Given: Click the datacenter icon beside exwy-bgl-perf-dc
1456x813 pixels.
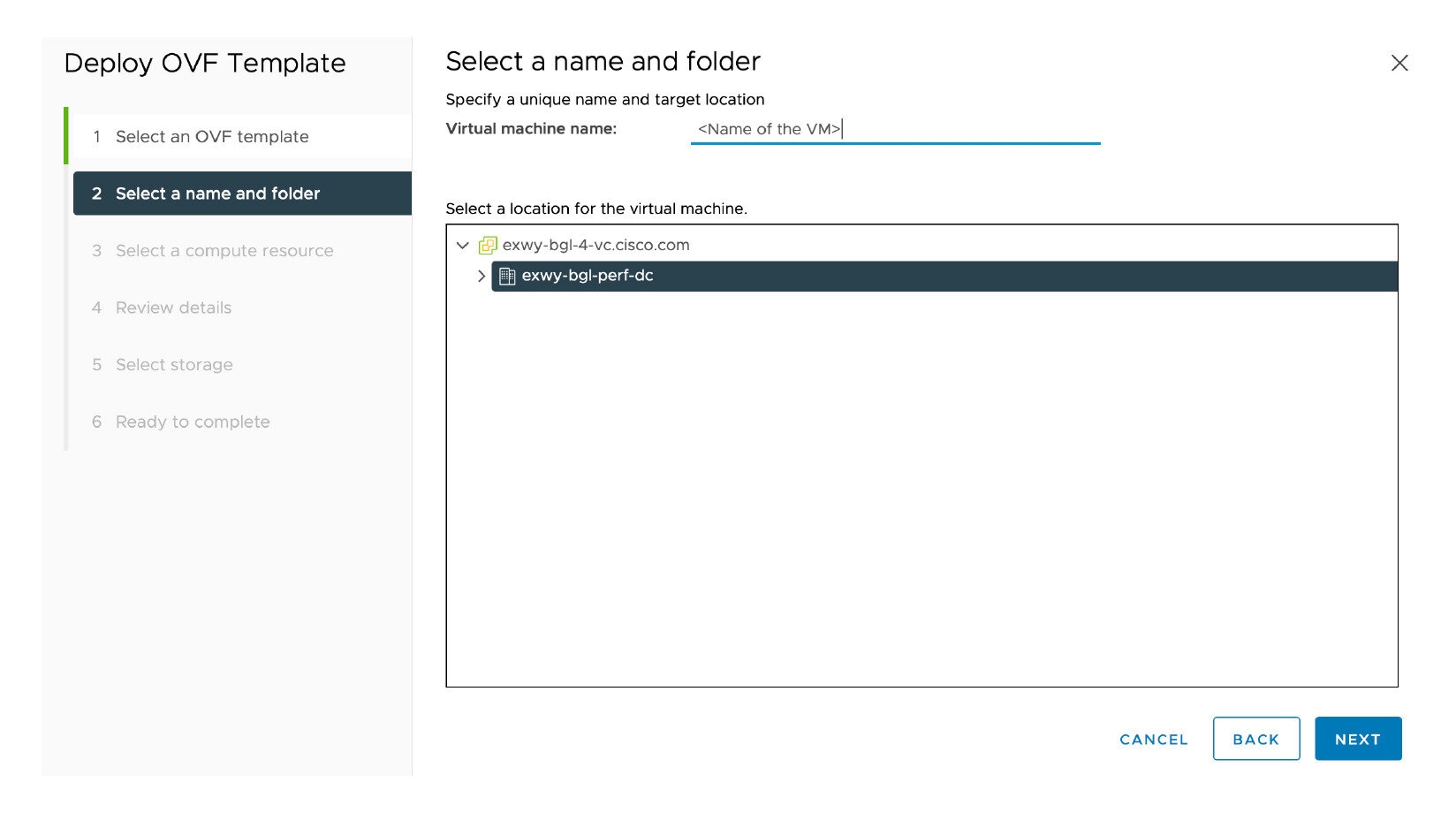Looking at the screenshot, I should [x=507, y=276].
